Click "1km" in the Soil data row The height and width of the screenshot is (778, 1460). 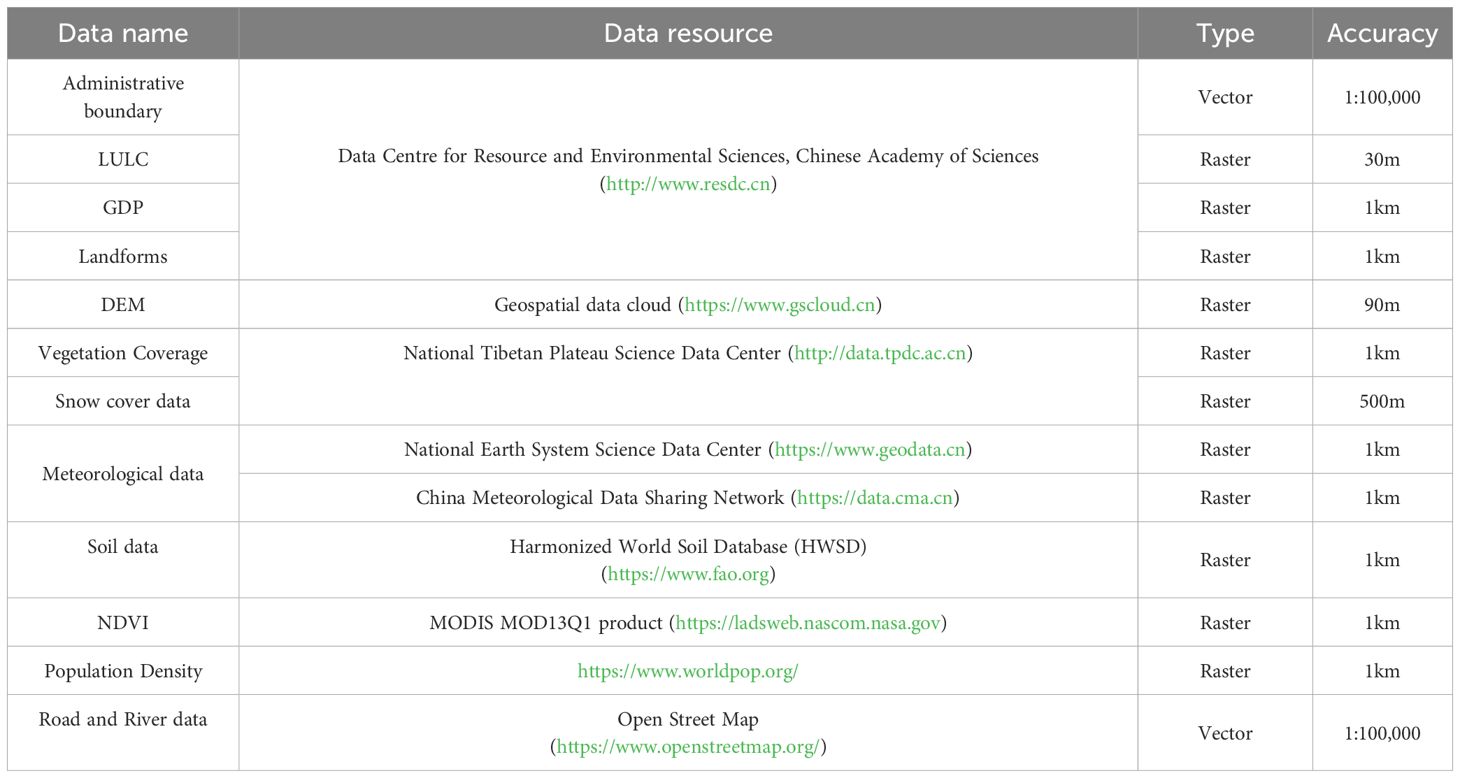point(1382,560)
